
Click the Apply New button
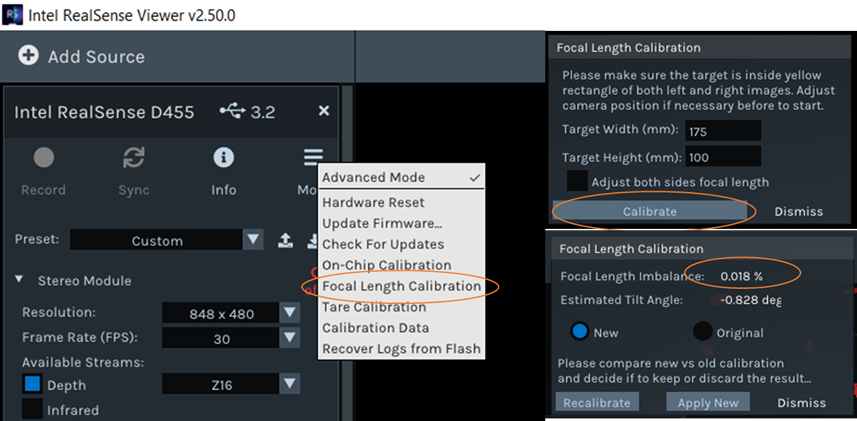707,402
